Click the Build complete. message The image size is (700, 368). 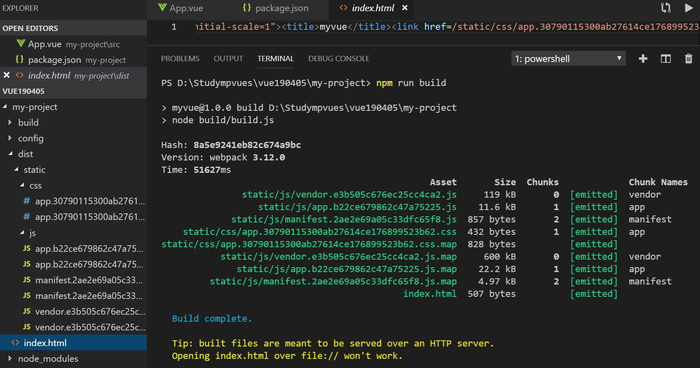(212, 318)
